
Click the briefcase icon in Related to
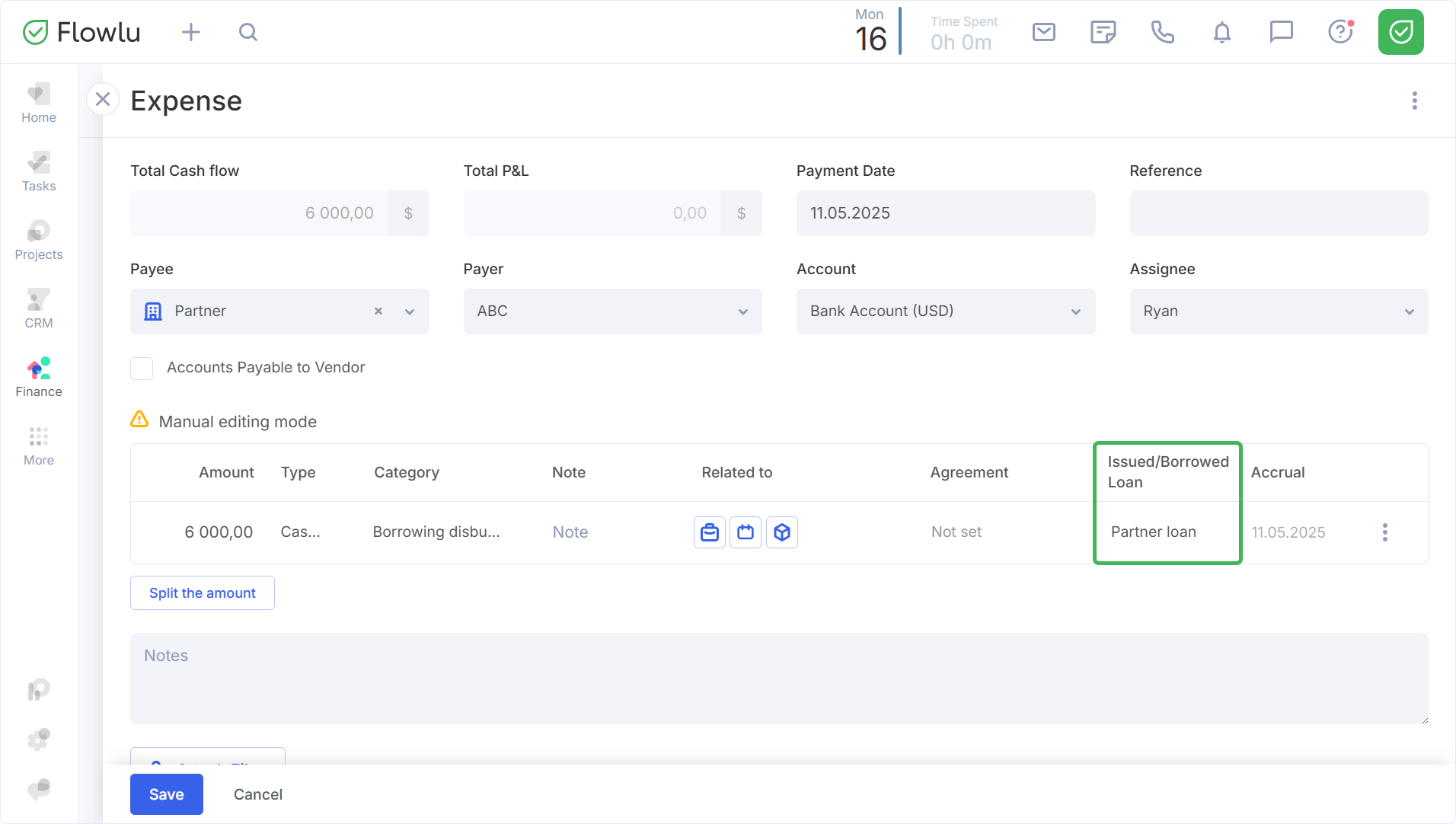point(710,532)
